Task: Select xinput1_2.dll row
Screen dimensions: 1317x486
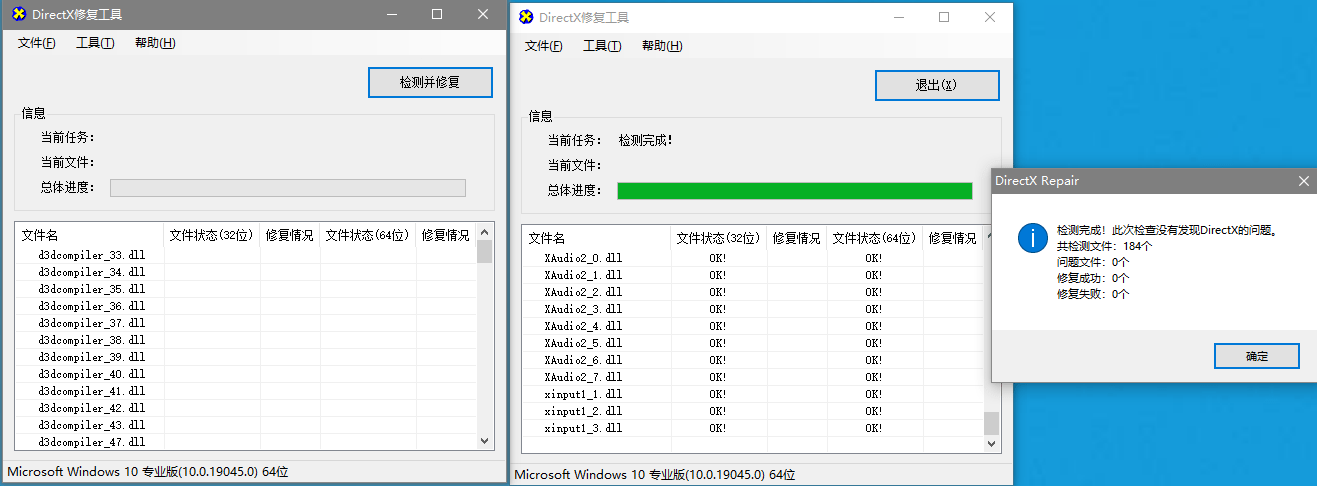Action: [753, 411]
